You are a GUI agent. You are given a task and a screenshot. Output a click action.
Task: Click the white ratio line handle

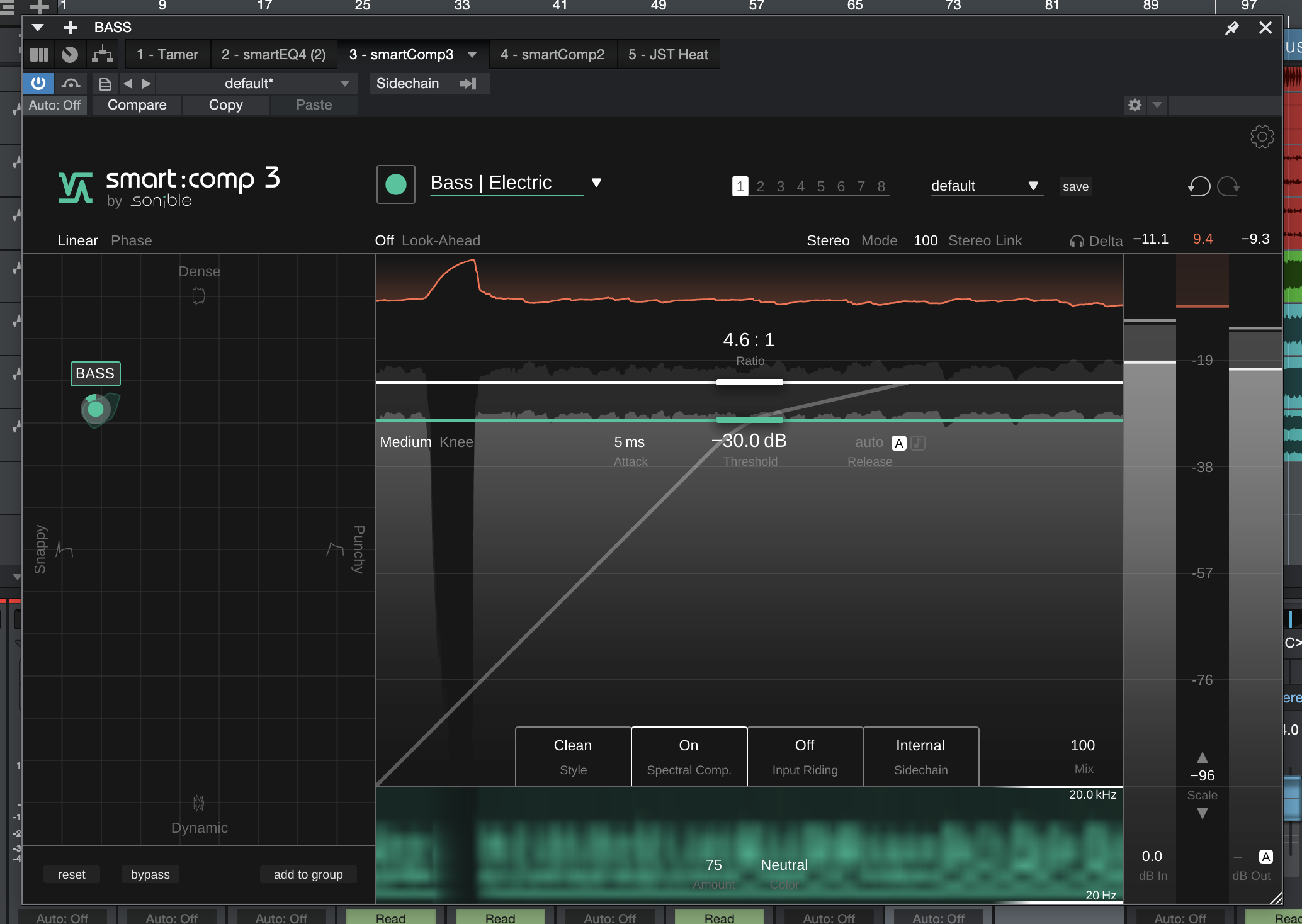point(750,382)
